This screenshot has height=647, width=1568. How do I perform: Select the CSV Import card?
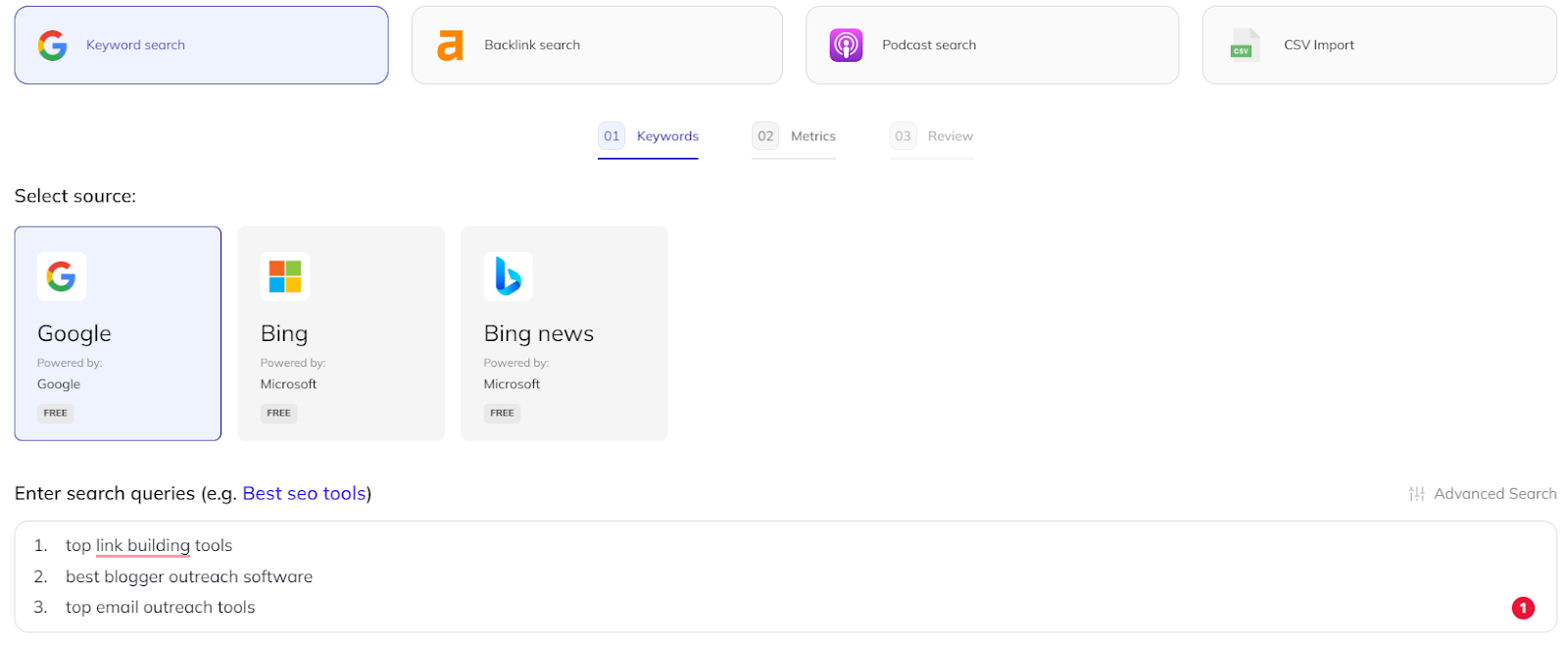pyautogui.click(x=1379, y=45)
